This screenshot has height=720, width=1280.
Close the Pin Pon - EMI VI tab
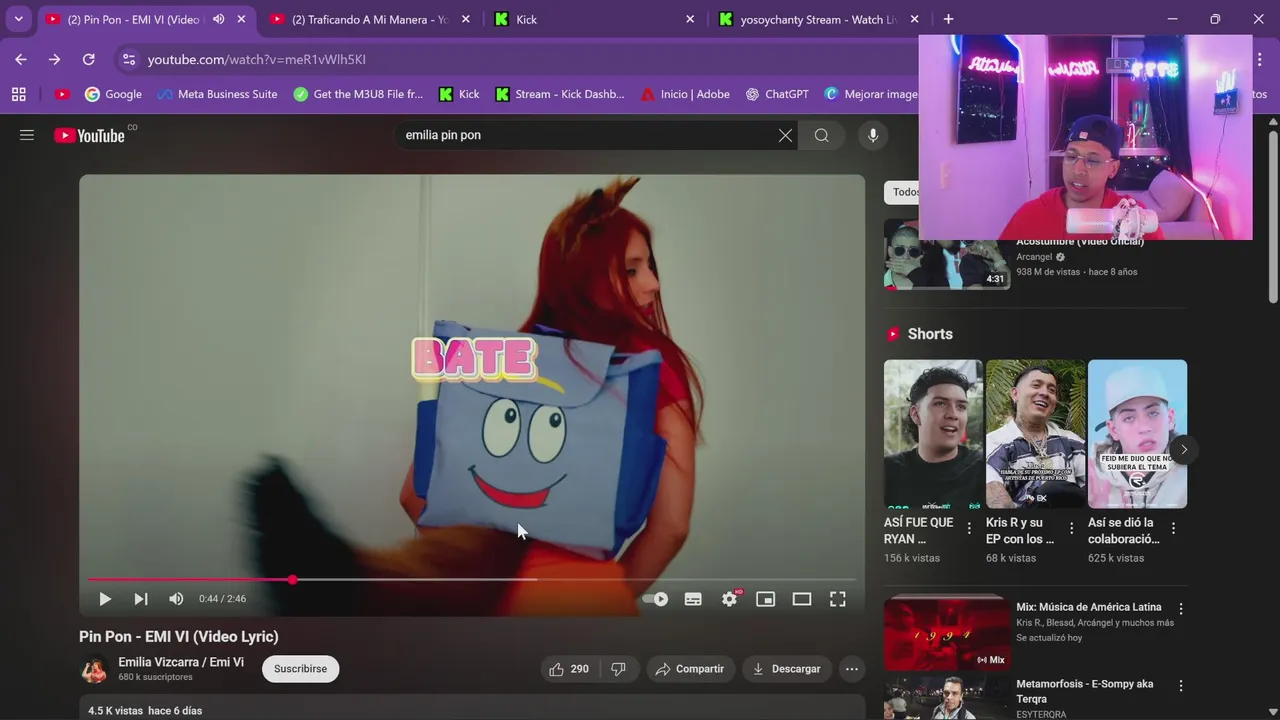(241, 19)
